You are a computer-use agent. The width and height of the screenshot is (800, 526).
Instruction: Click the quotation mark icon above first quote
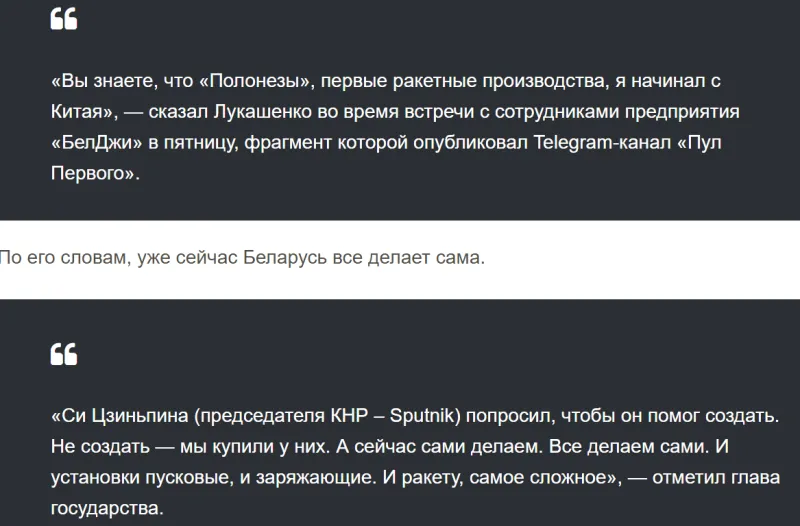coord(64,19)
